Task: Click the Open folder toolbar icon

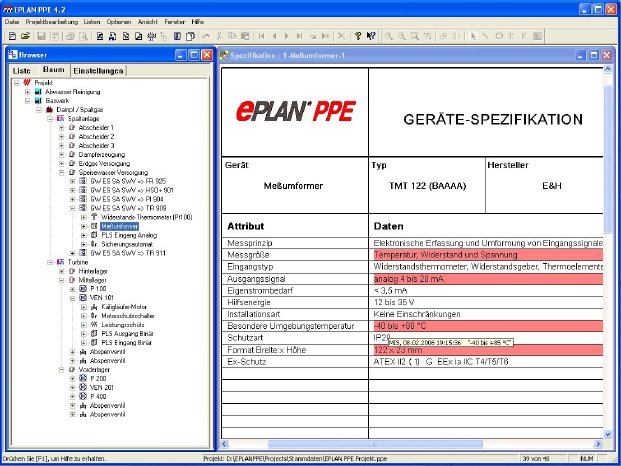Action: [x=25, y=36]
